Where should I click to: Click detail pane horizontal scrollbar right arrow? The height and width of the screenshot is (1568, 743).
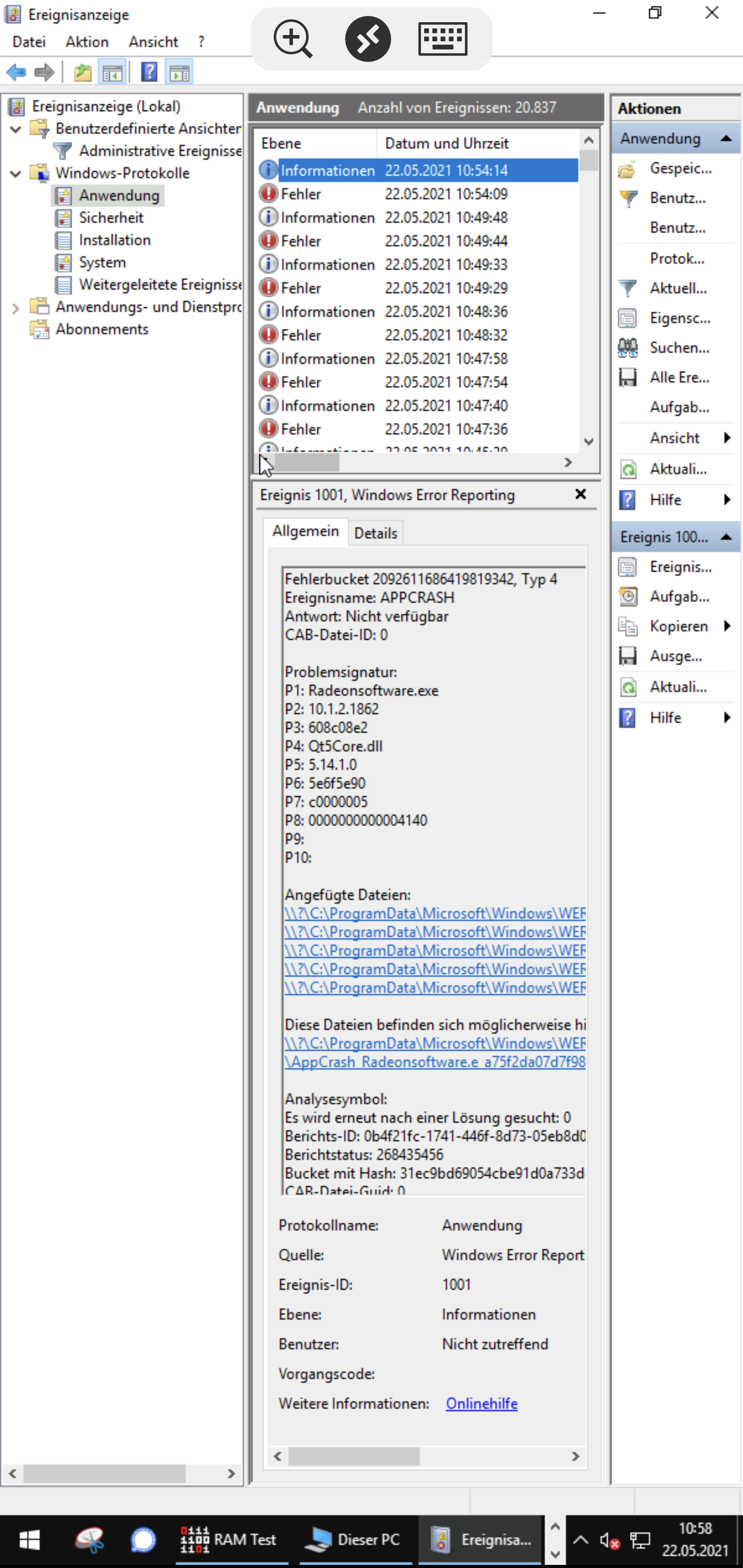click(x=575, y=1457)
